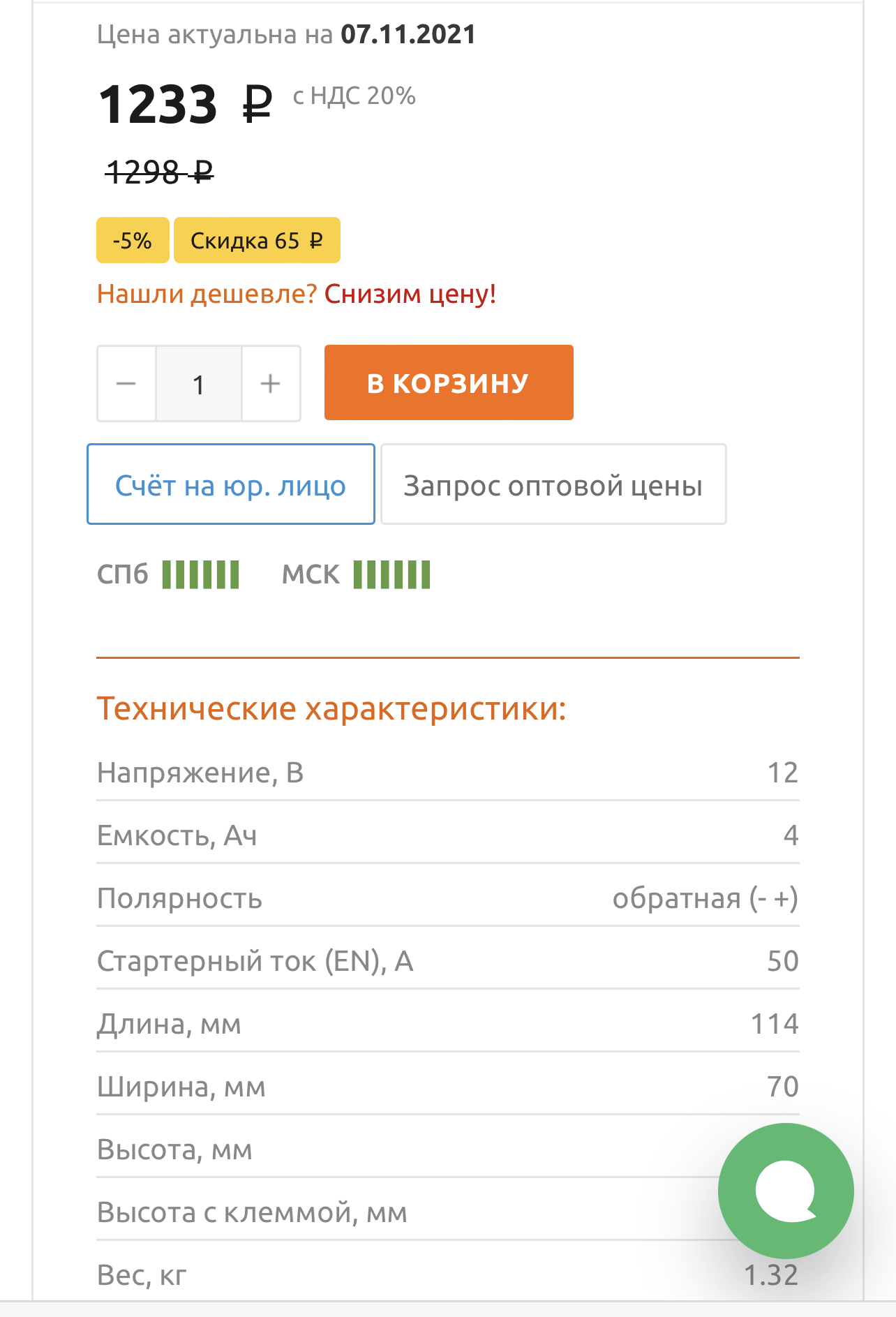
Task: Click the current price 1233 ₽
Action: coord(185,105)
